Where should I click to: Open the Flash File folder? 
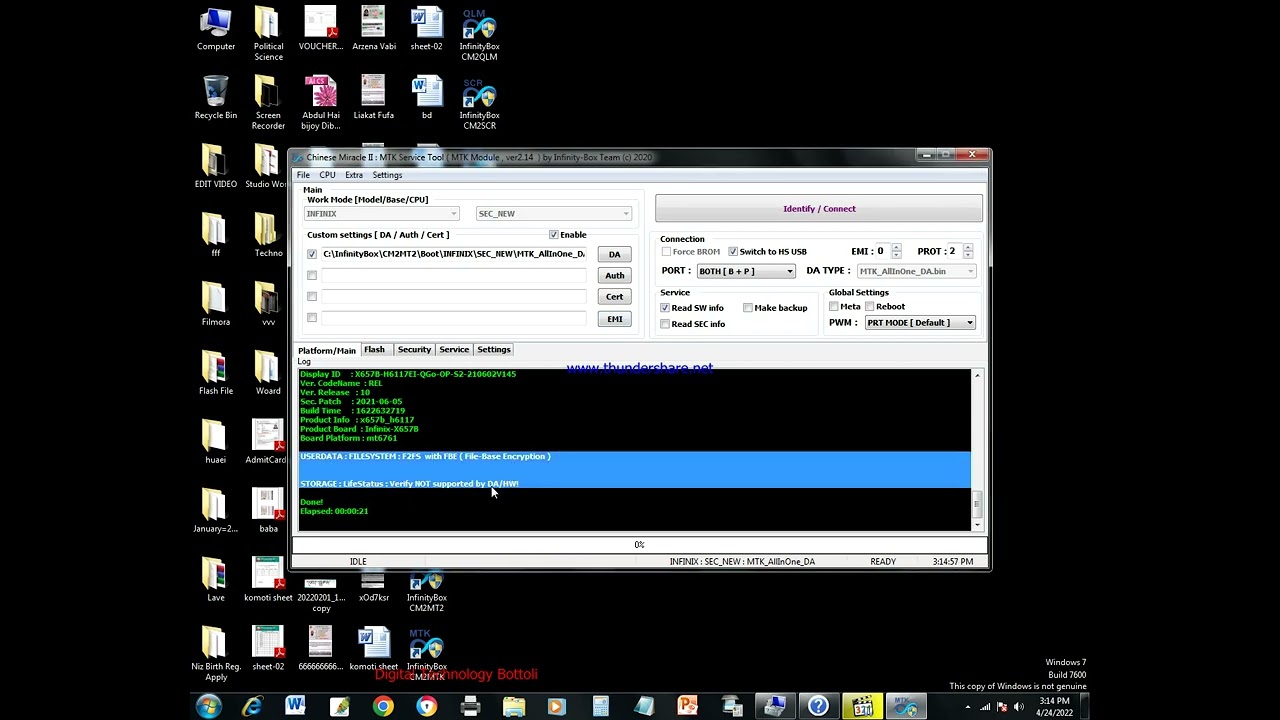click(215, 373)
